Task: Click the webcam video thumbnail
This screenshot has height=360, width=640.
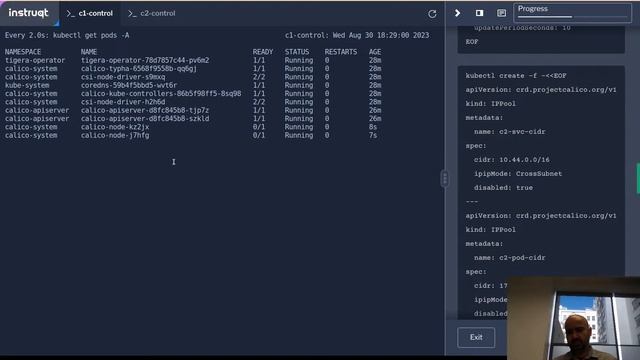Action: (x=573, y=318)
